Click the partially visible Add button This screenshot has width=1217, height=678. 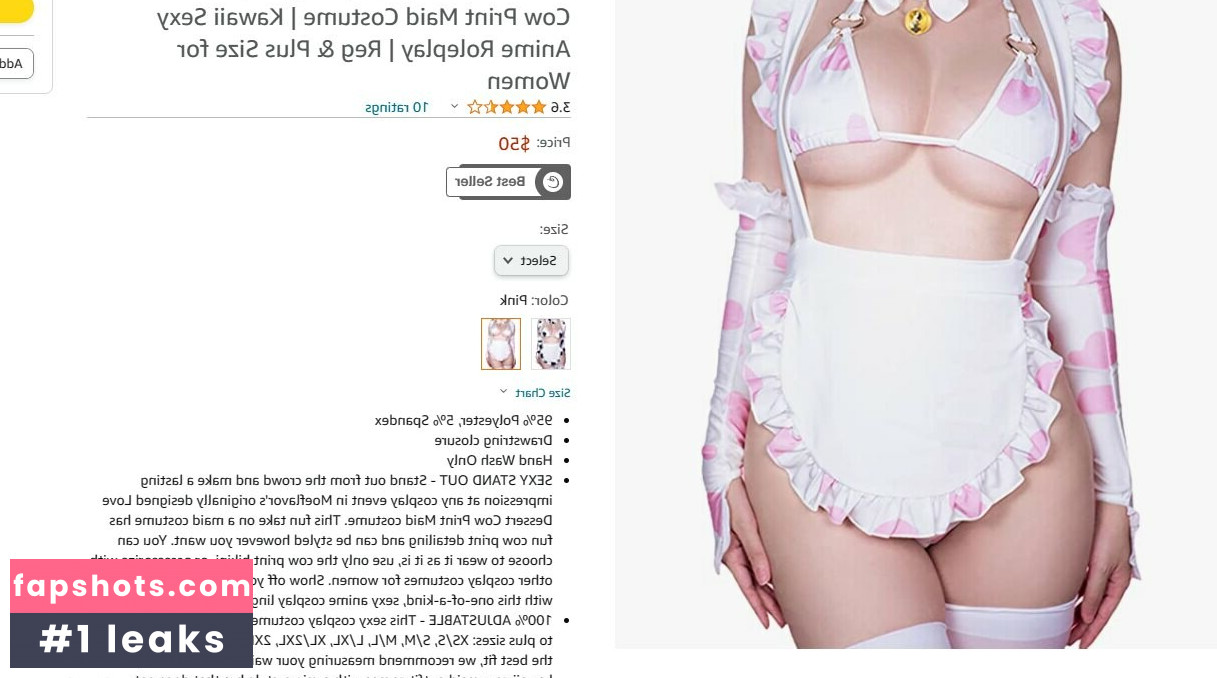(x=16, y=64)
